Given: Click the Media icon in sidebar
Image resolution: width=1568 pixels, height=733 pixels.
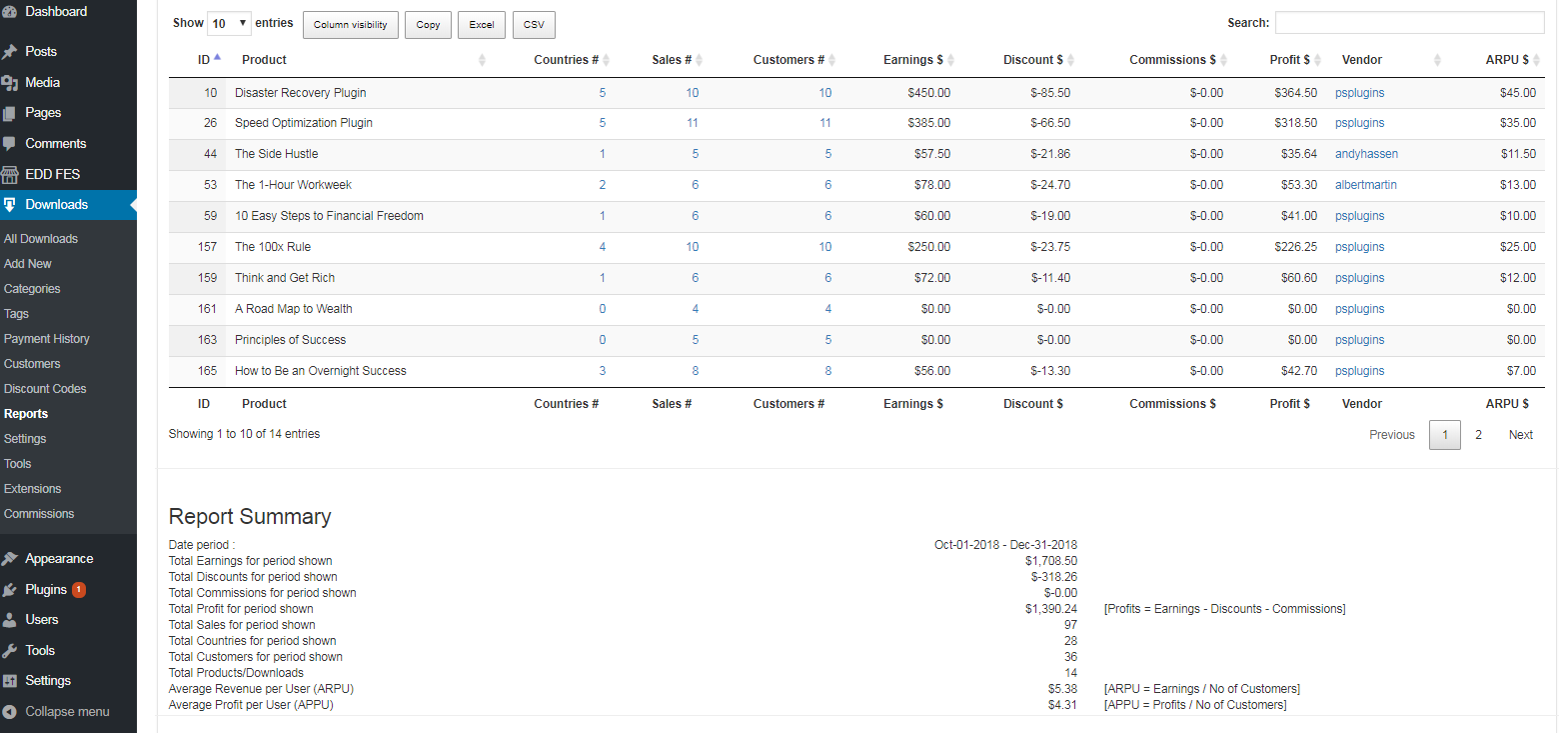Looking at the screenshot, I should [x=10, y=83].
